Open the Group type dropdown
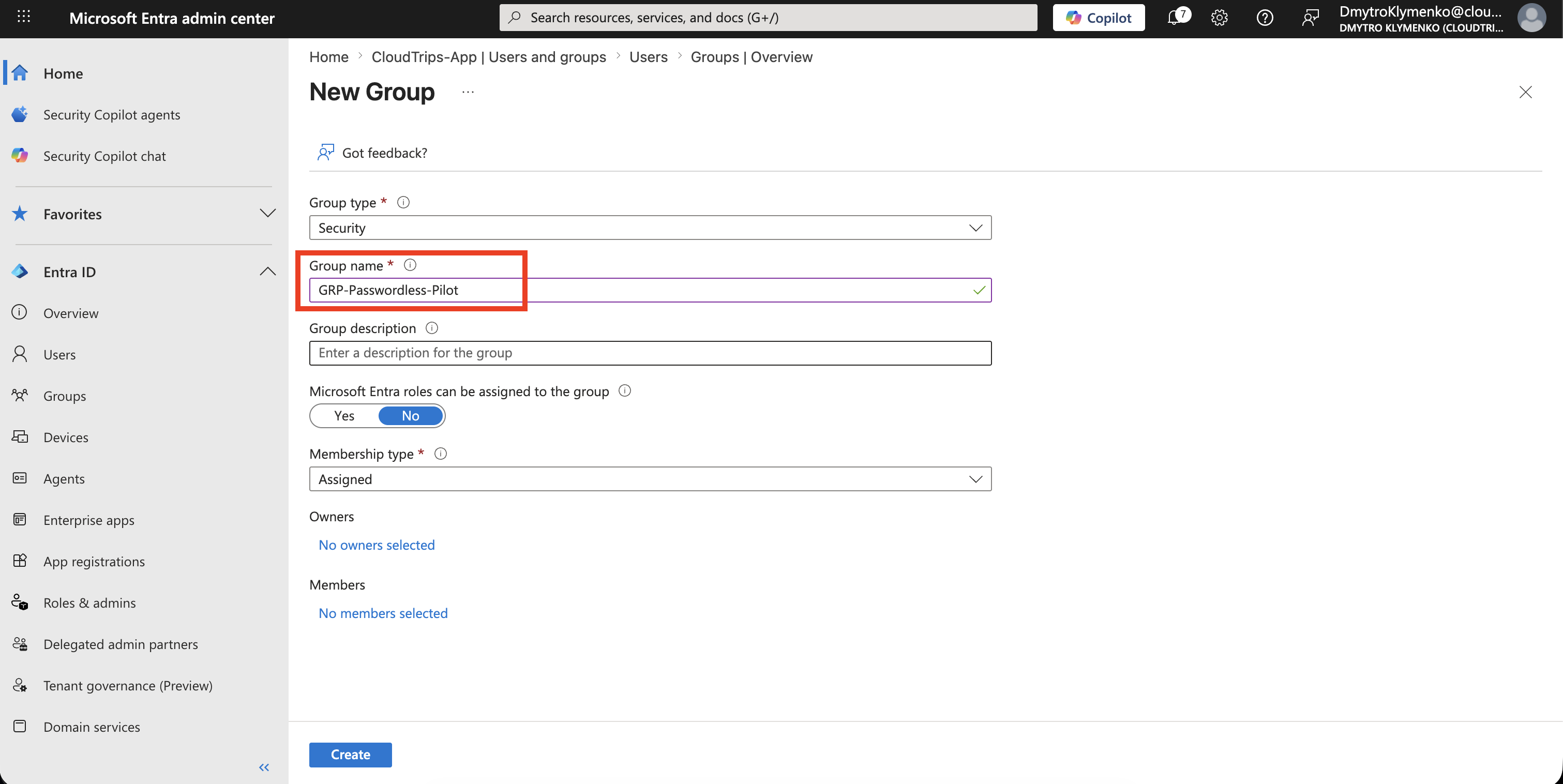The image size is (1563, 784). coord(650,228)
